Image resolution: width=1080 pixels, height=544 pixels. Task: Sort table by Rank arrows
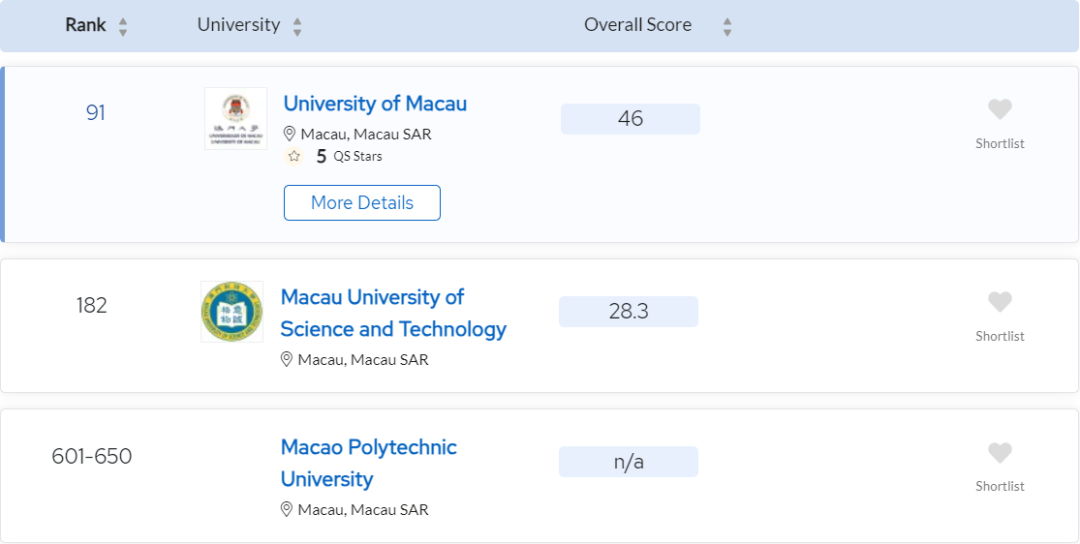point(123,27)
